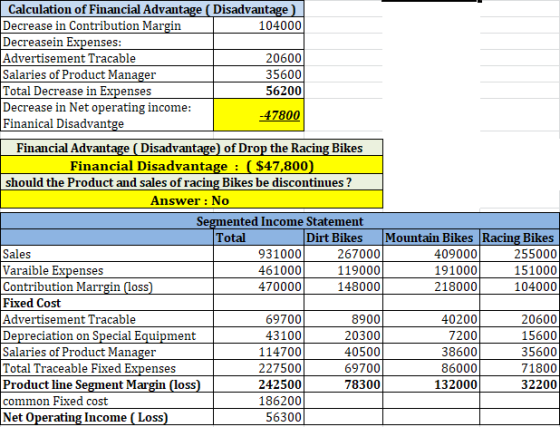Select Dirt Bikes segment margin 78300
Viewport: 560px width, 427px height.
click(344, 384)
